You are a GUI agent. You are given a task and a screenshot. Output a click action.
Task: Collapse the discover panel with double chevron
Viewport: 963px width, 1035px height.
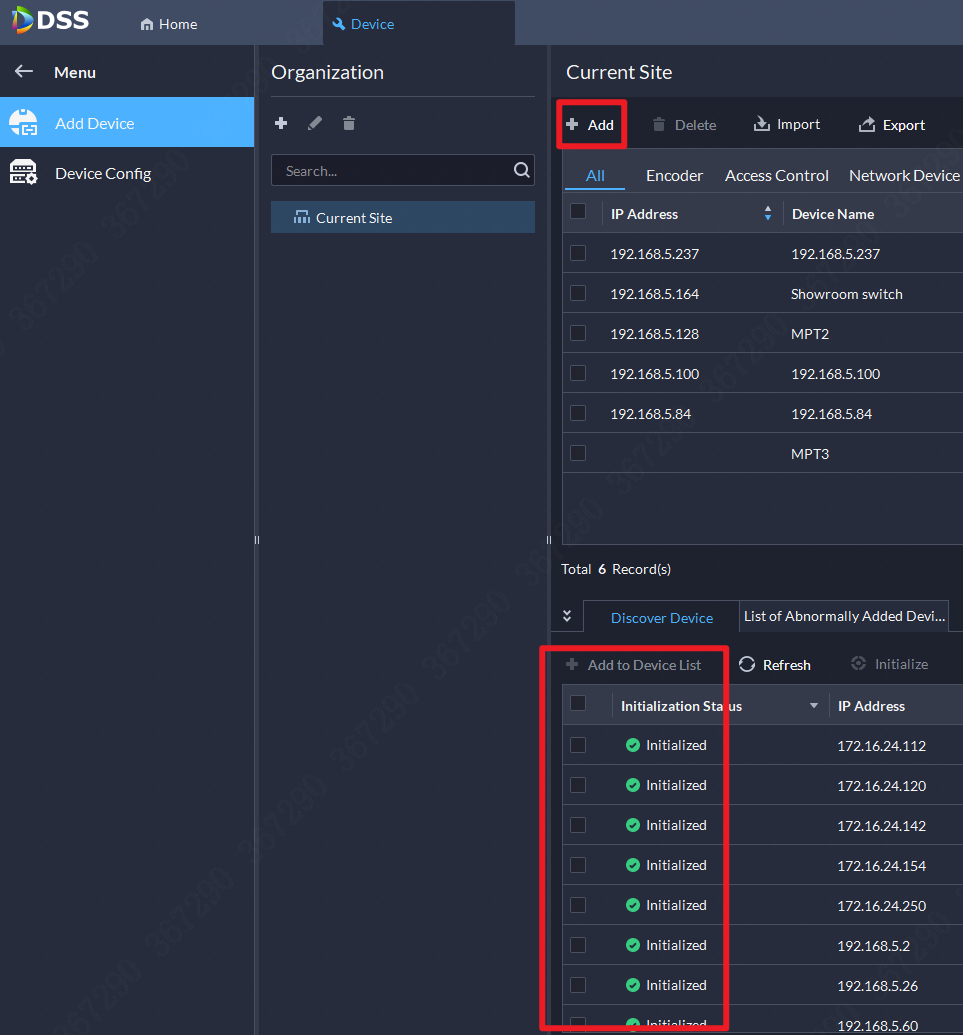pos(567,616)
